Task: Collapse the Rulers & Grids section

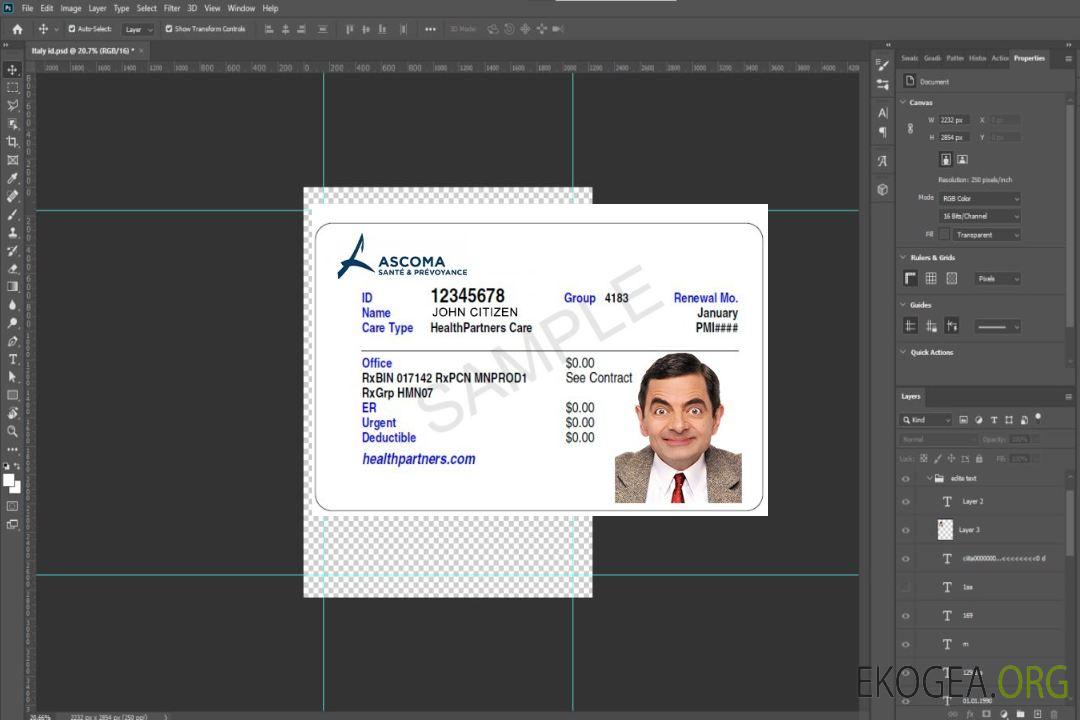Action: [x=905, y=258]
